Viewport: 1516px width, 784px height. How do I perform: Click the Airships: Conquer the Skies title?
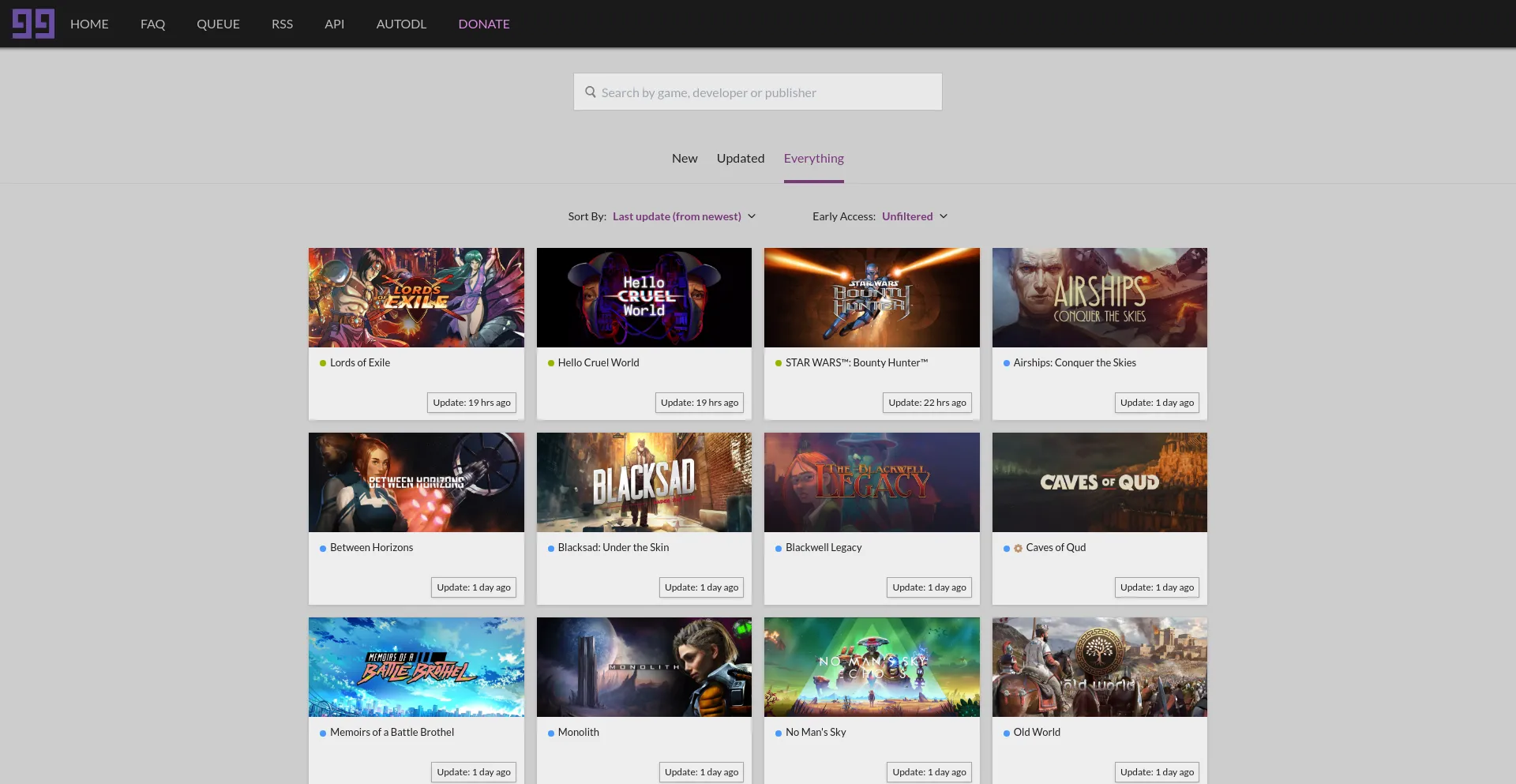click(1075, 363)
